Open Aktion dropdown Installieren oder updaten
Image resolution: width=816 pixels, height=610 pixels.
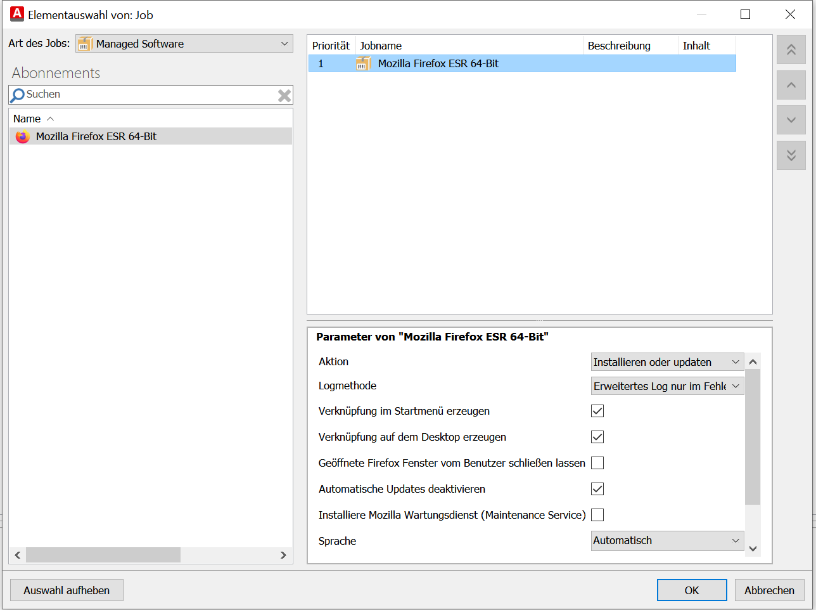click(667, 362)
